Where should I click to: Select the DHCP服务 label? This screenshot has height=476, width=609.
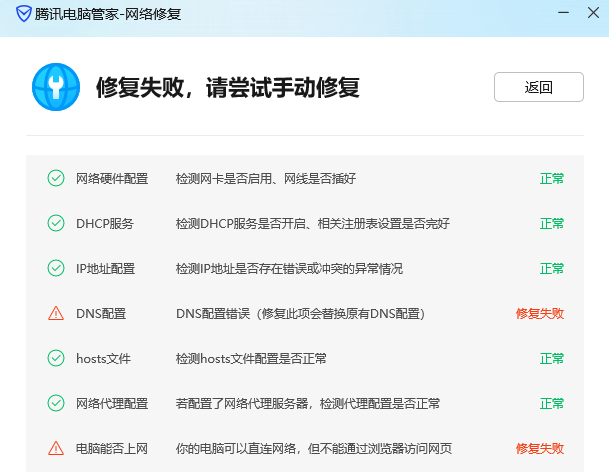[x=105, y=224]
